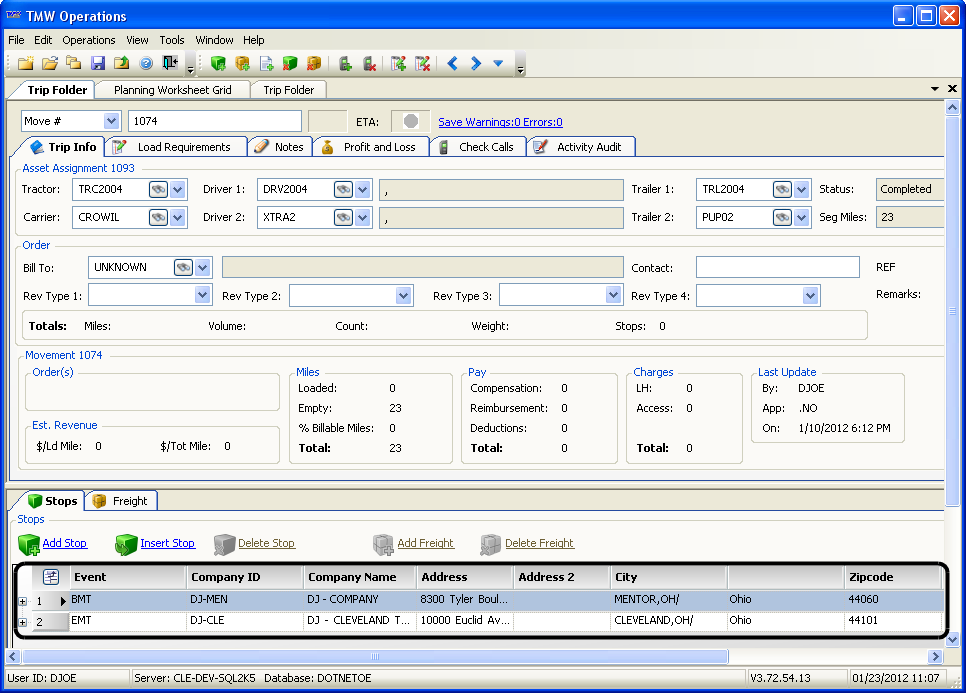The width and height of the screenshot is (966, 694).
Task: Open Help via the question mark icon
Action: pos(146,64)
